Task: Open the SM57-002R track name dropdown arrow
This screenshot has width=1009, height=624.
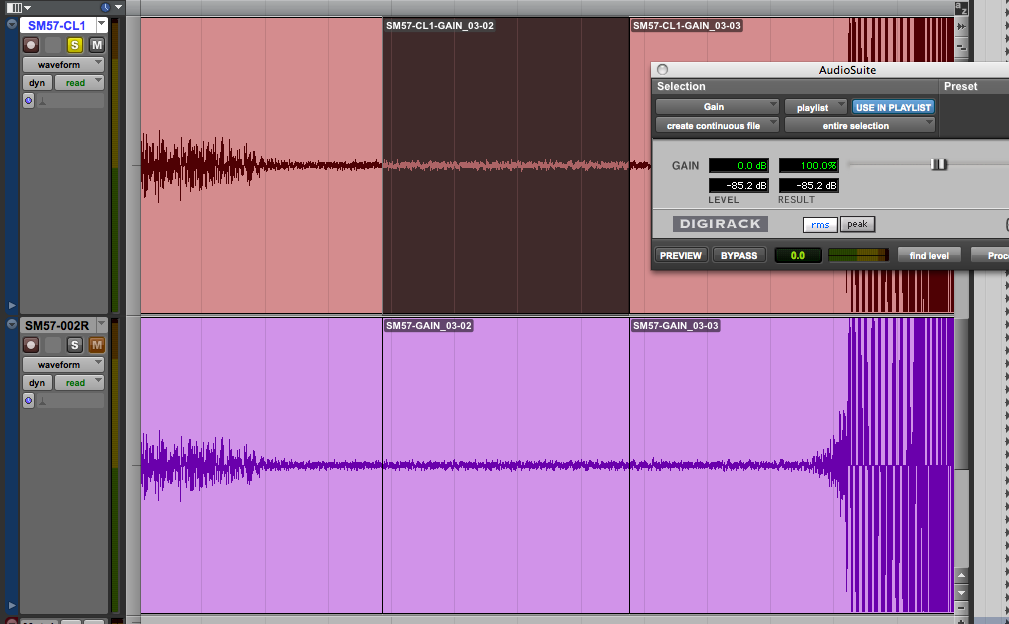Action: [102, 325]
